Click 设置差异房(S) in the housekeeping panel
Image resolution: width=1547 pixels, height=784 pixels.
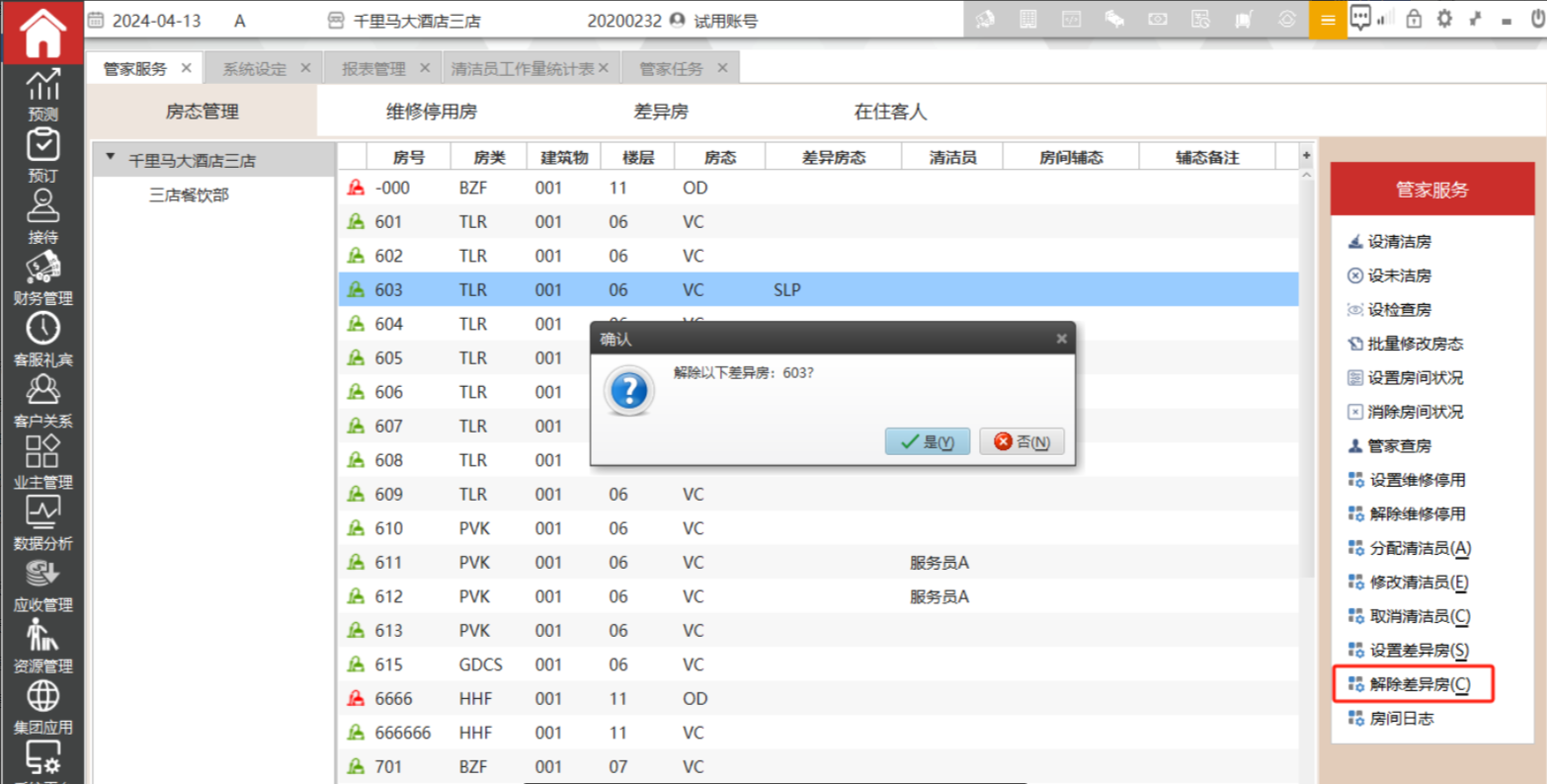[x=1418, y=650]
